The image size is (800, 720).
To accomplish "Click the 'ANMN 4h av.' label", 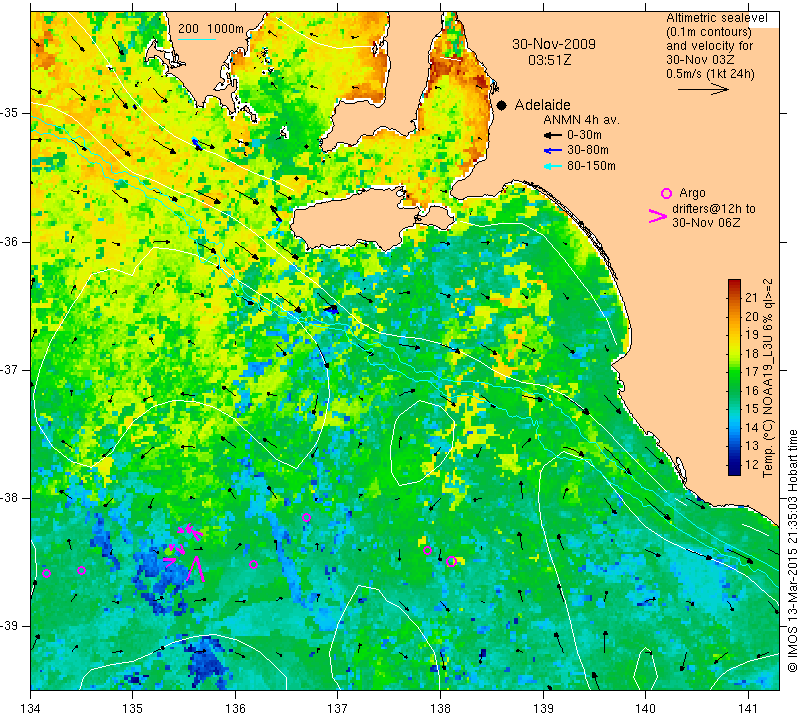I will click(x=581, y=120).
